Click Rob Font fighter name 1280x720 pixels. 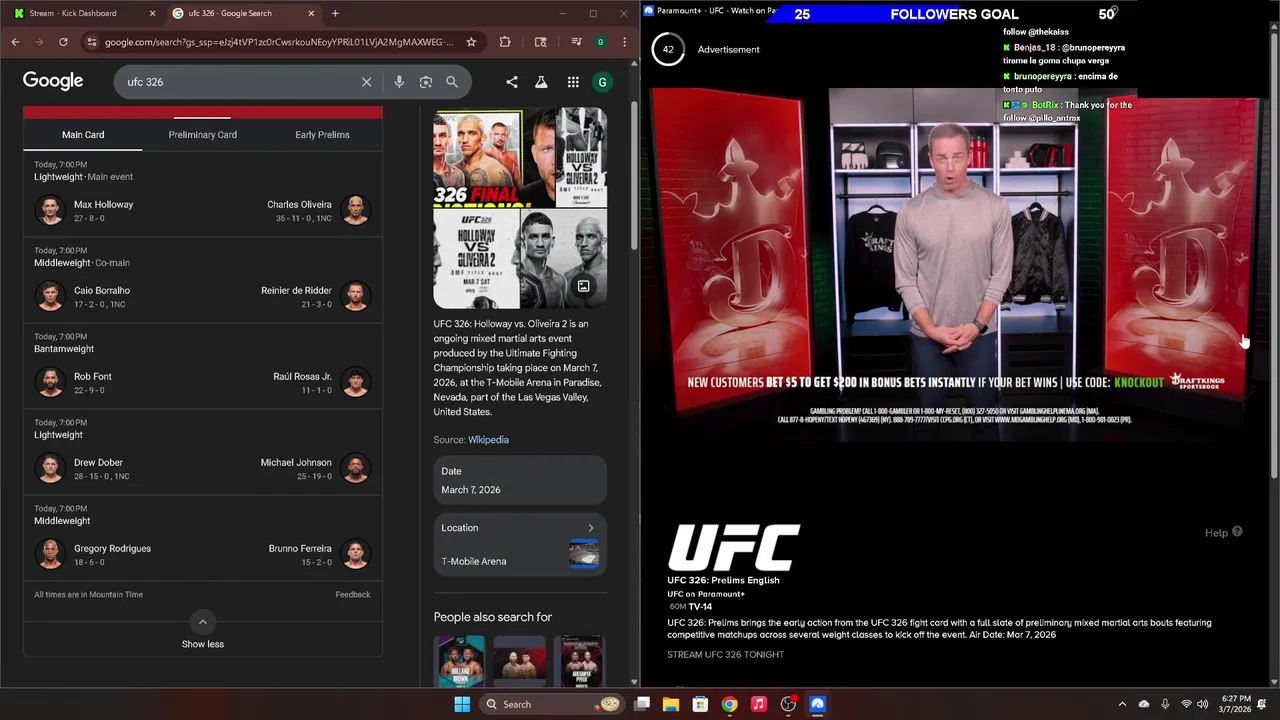tap(93, 377)
